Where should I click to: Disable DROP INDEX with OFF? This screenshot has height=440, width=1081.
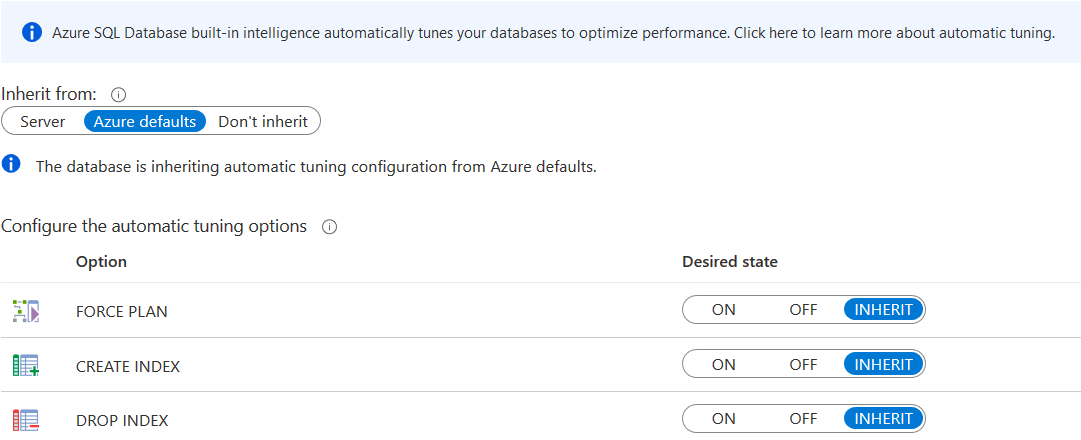click(x=803, y=419)
